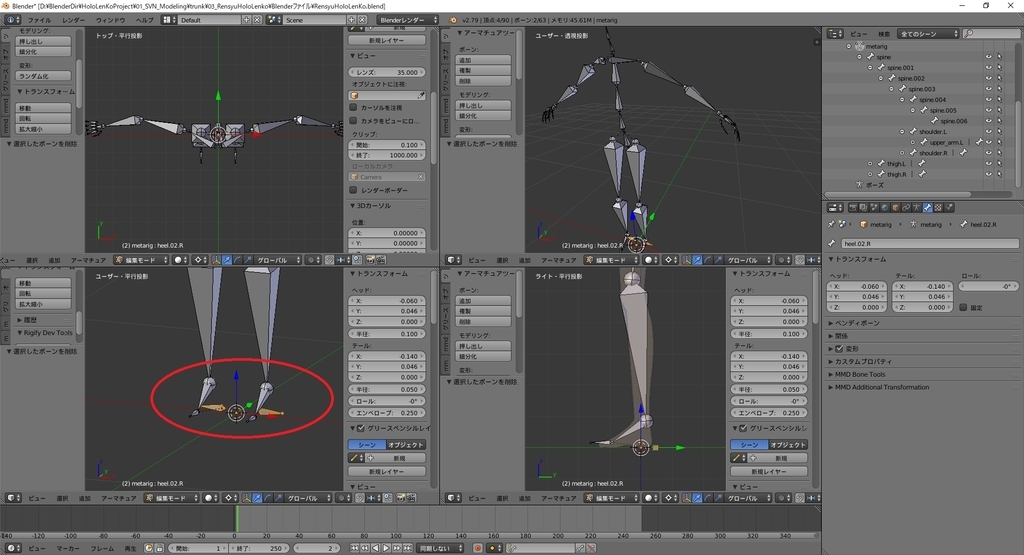
Task: Hide spine.003 with its eye icon
Action: point(988,89)
